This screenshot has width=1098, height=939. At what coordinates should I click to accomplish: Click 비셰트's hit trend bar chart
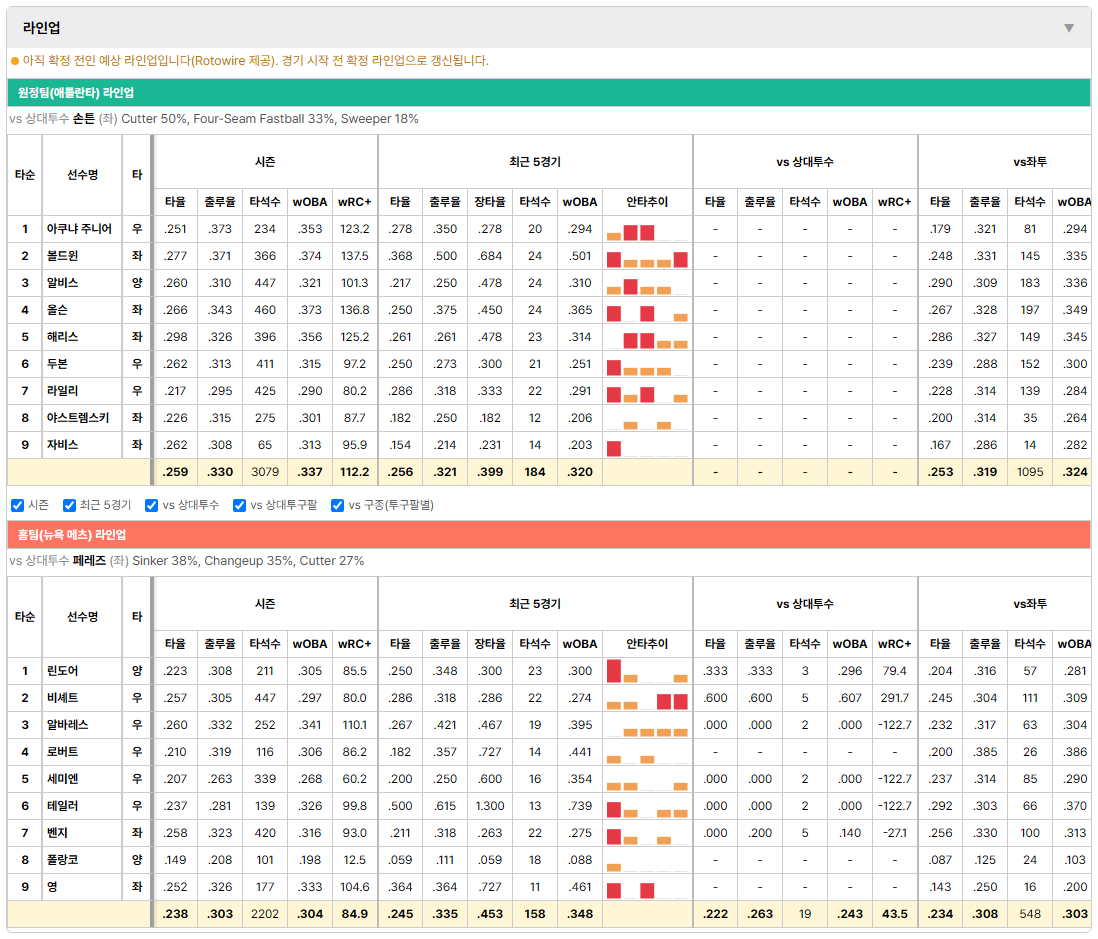pyautogui.click(x=647, y=699)
